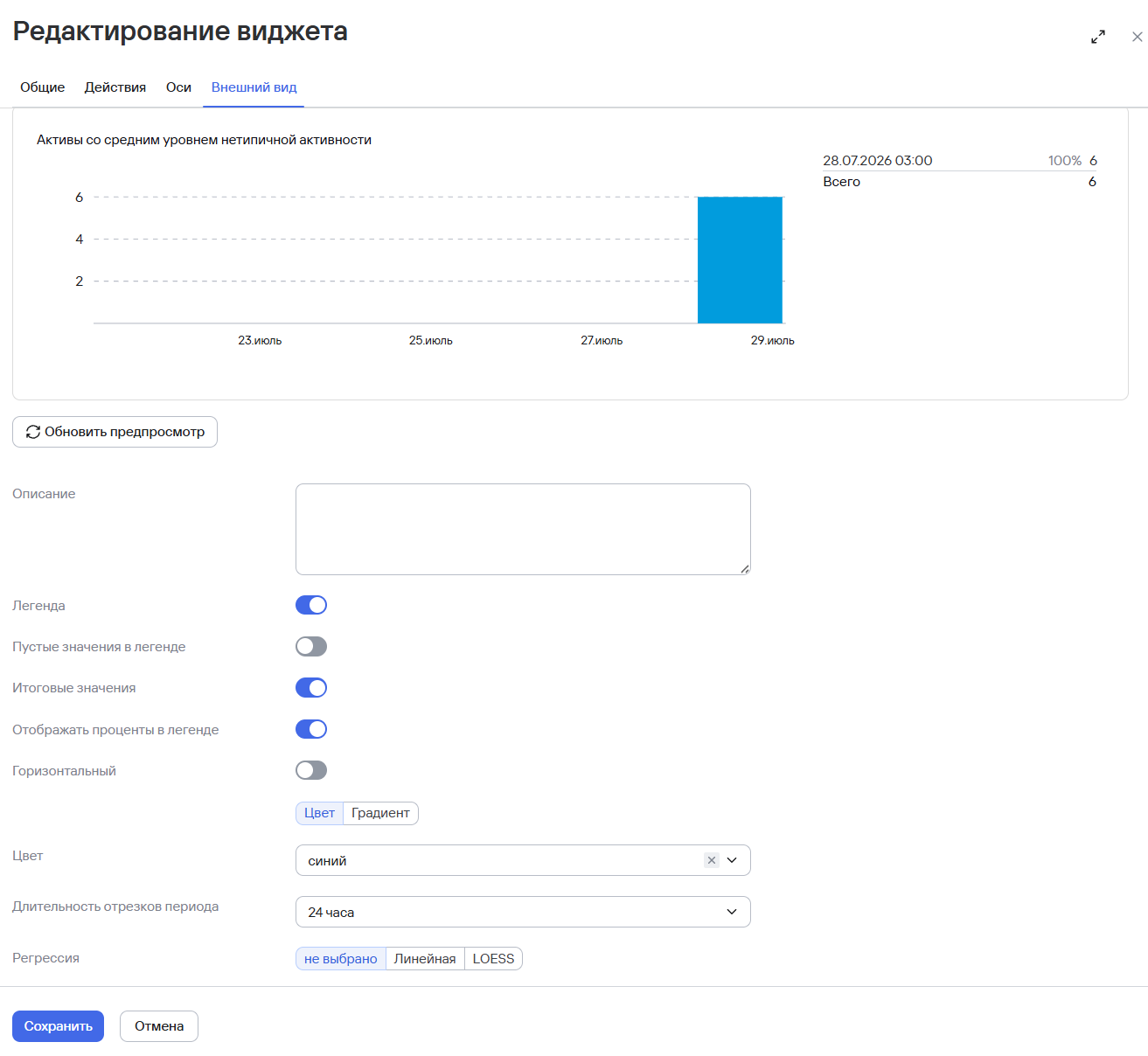
Task: Enable the Горизонтальный orientation switch
Action: point(311,770)
